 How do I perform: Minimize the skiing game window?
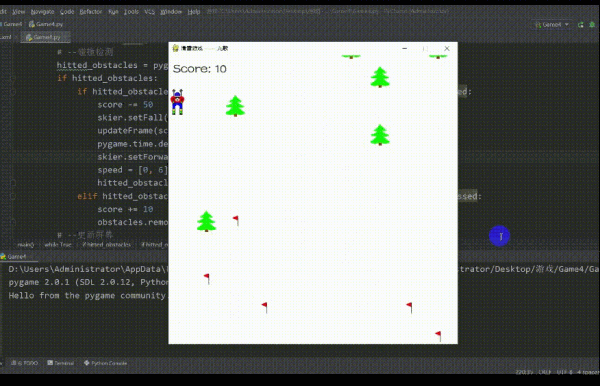pyautogui.click(x=404, y=49)
